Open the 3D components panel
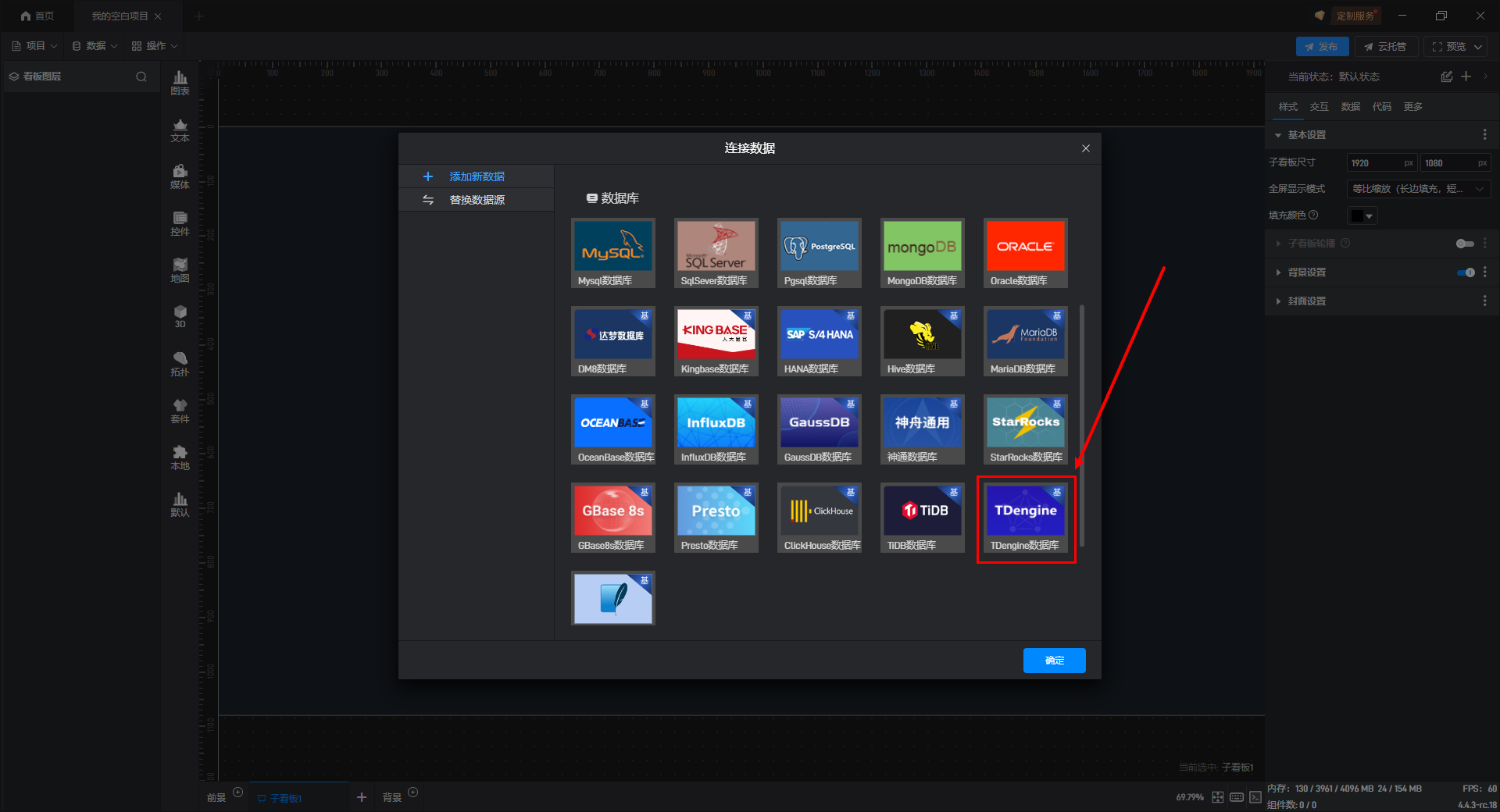This screenshot has width=1500, height=812. click(x=180, y=316)
